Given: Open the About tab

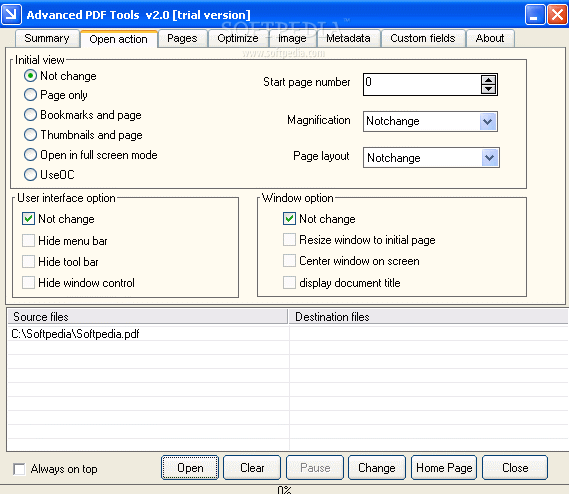Looking at the screenshot, I should coord(490,38).
